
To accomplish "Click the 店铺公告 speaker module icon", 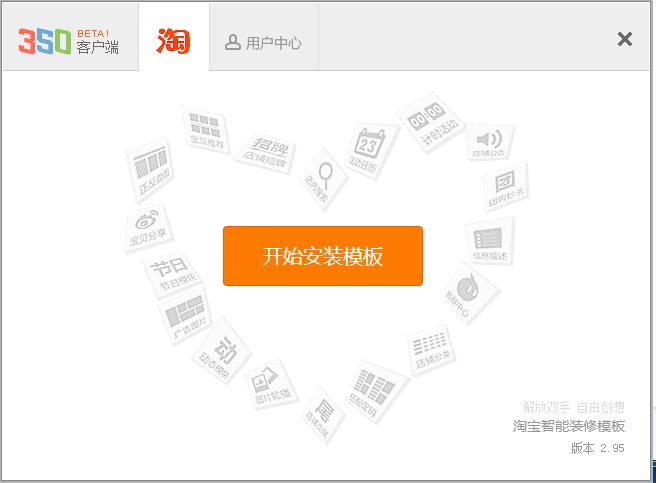I will coord(490,142).
